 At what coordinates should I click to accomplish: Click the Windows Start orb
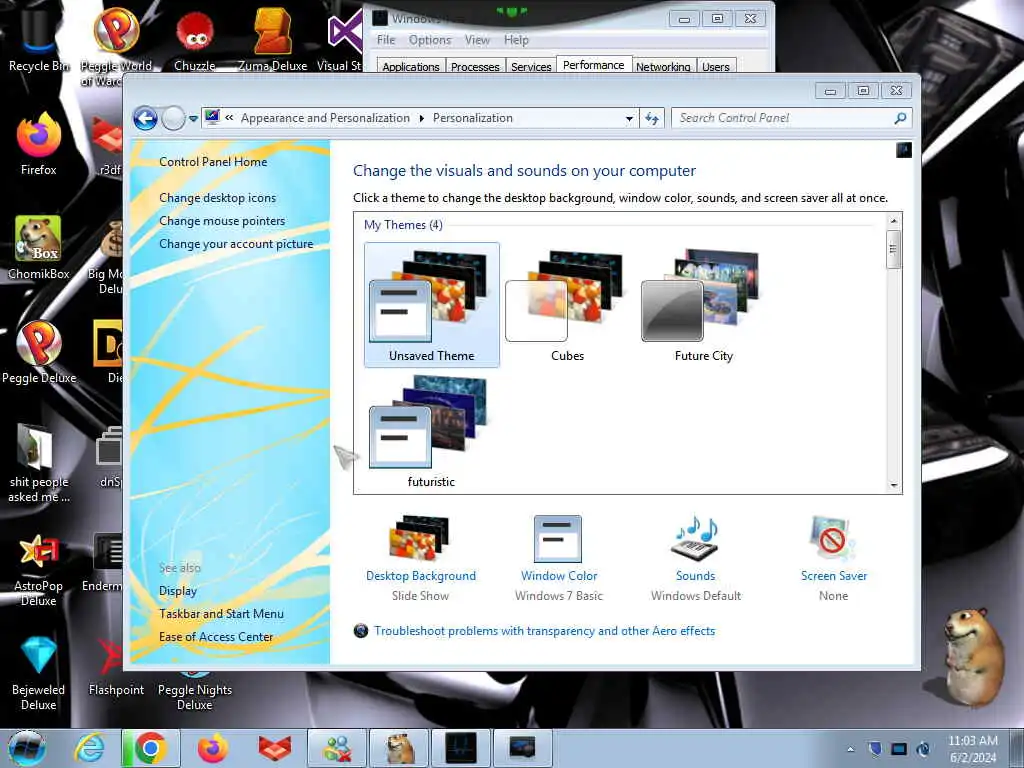26,748
